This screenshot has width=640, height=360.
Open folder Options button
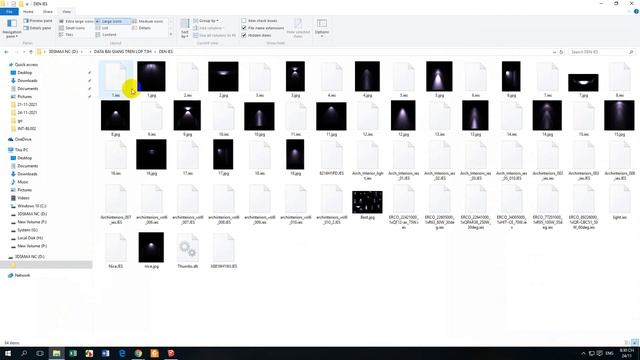322,28
